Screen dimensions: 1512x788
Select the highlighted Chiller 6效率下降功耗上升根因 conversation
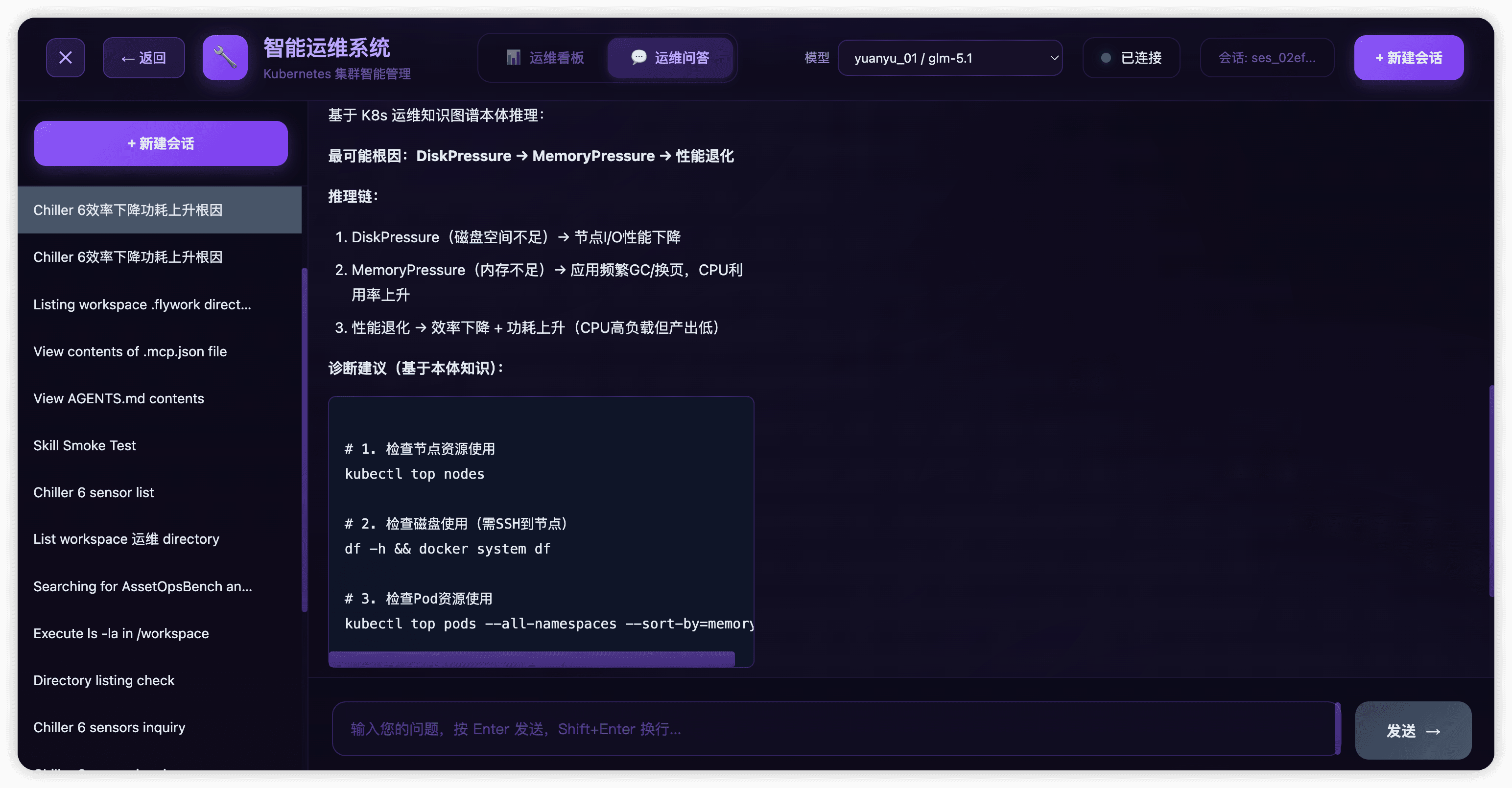[x=160, y=210]
